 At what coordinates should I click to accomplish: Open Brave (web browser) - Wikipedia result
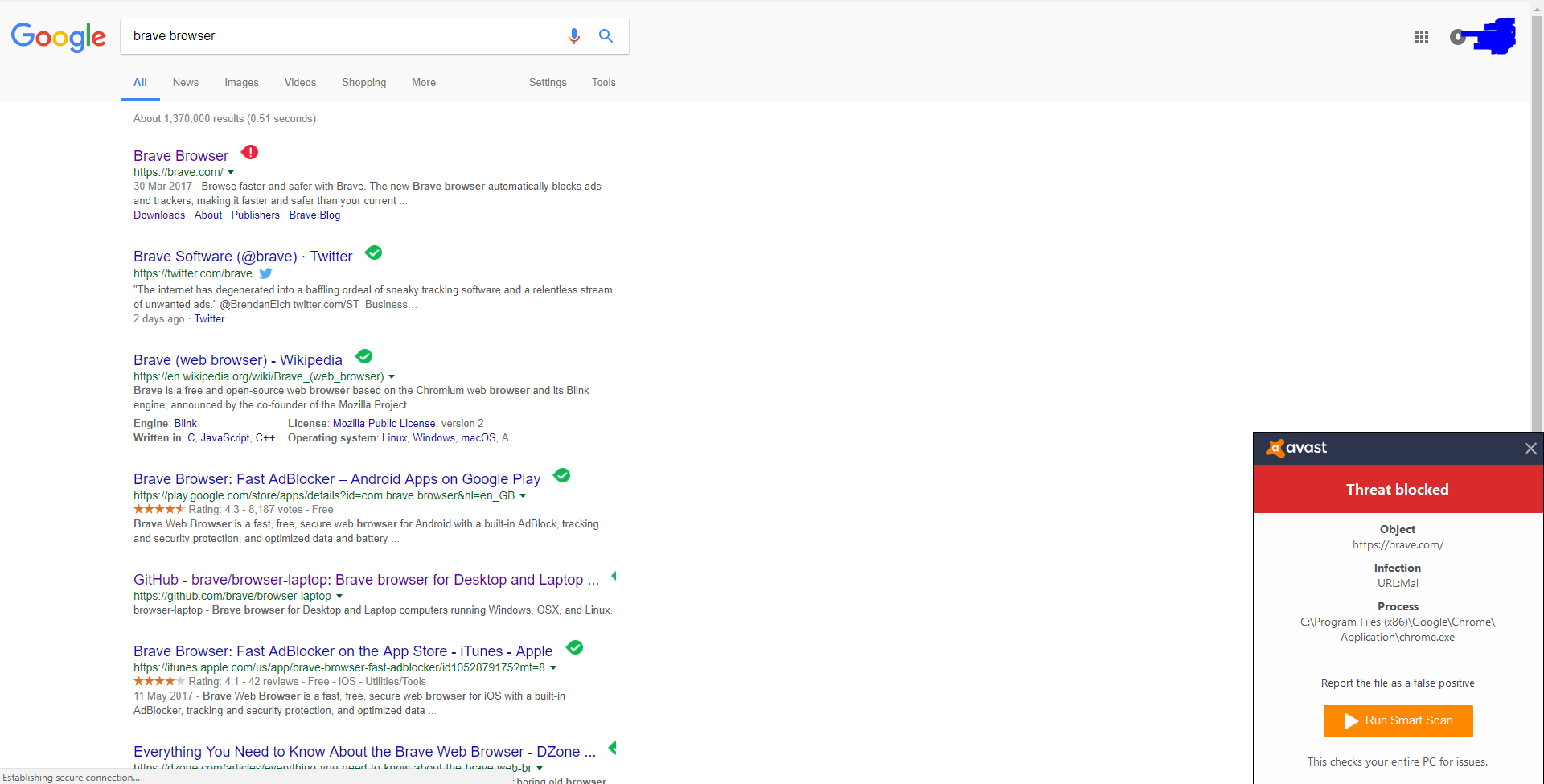coord(238,360)
